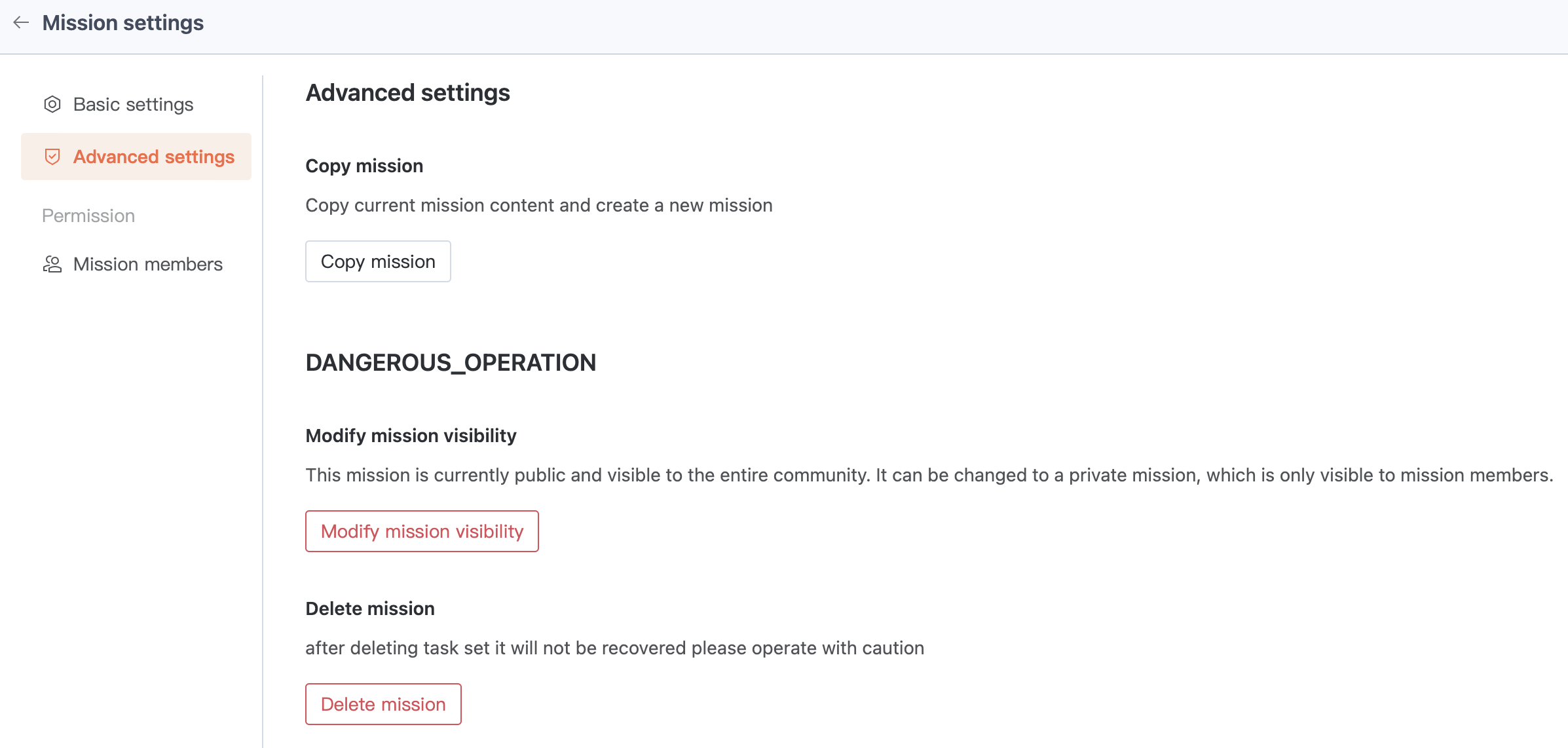Click the Advanced settings main heading

coord(407,92)
